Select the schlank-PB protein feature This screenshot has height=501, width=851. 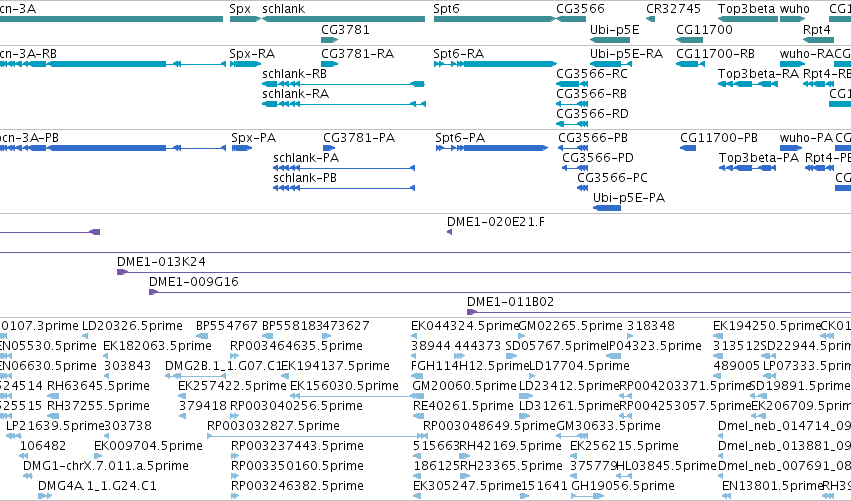(344, 188)
